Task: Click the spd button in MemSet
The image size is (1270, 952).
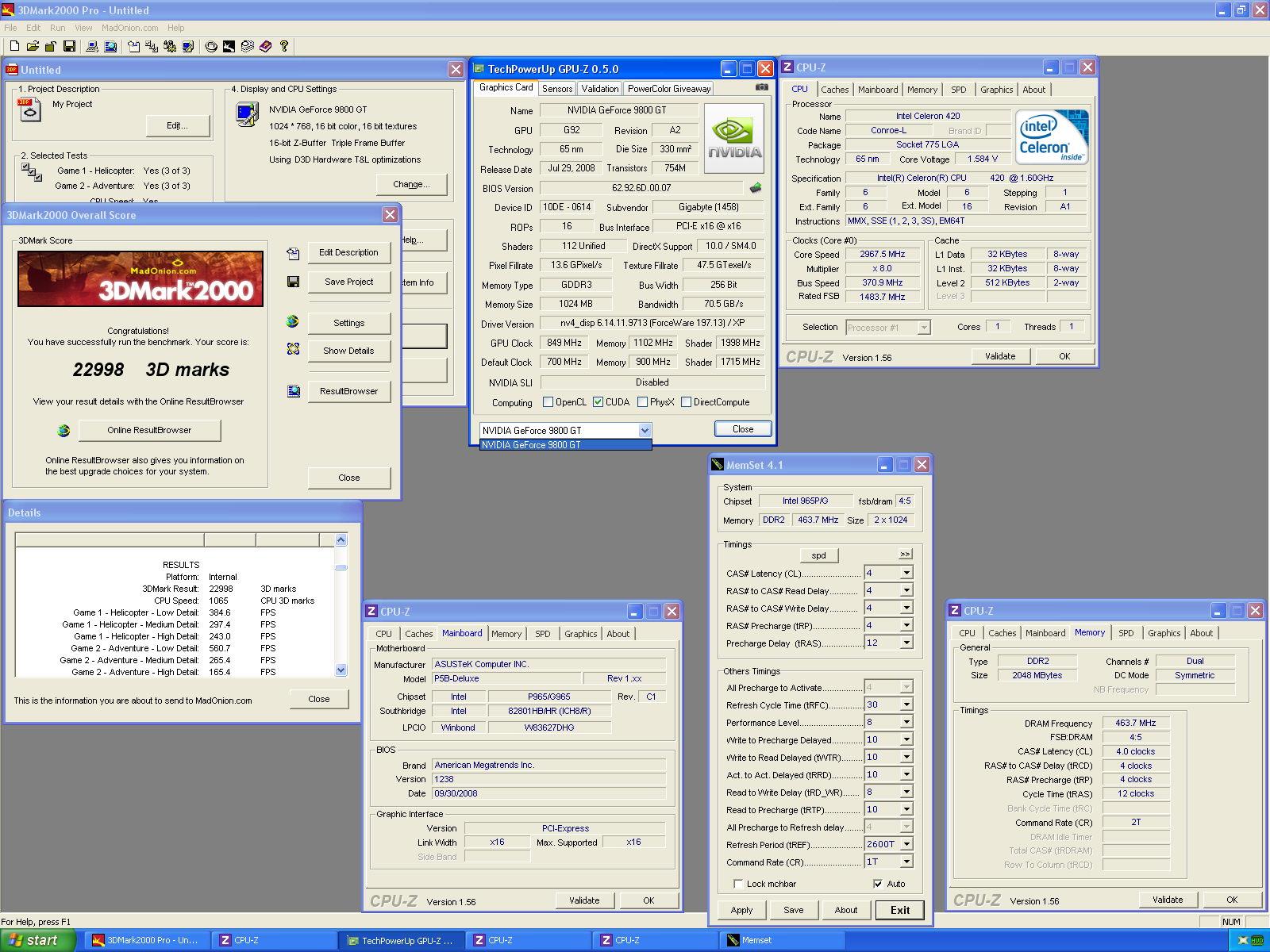Action: tap(818, 555)
